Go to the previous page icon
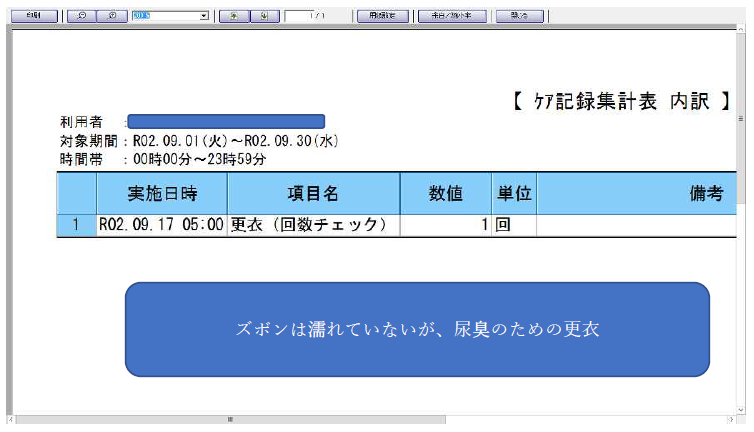The width and height of the screenshot is (754, 432). pyautogui.click(x=233, y=16)
